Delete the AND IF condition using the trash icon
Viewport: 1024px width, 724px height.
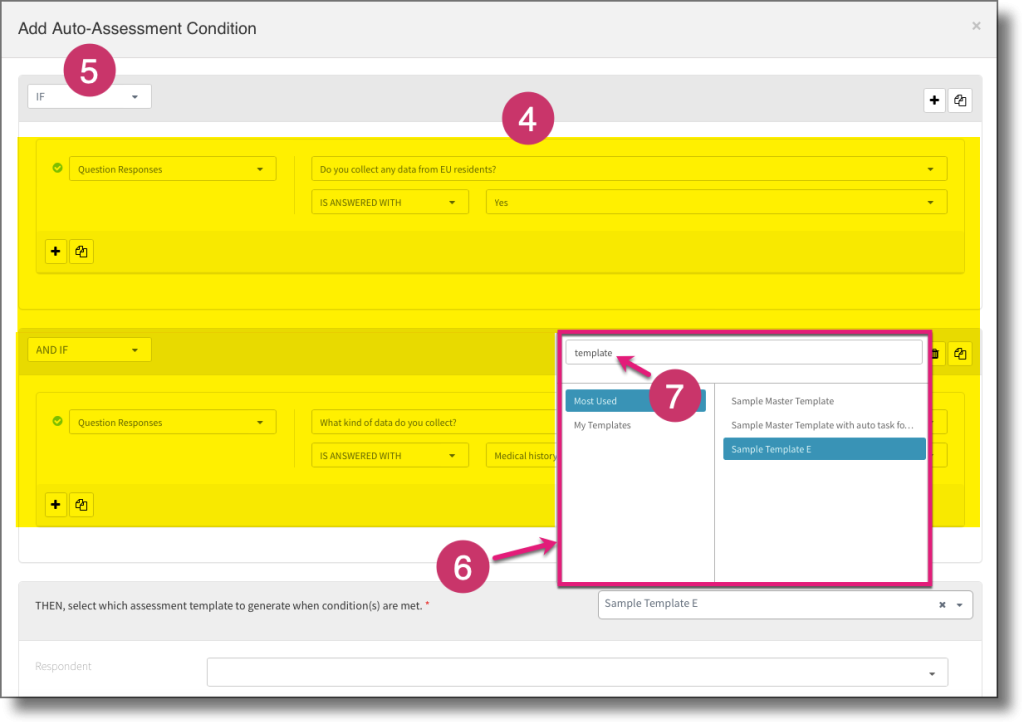pyautogui.click(x=933, y=353)
